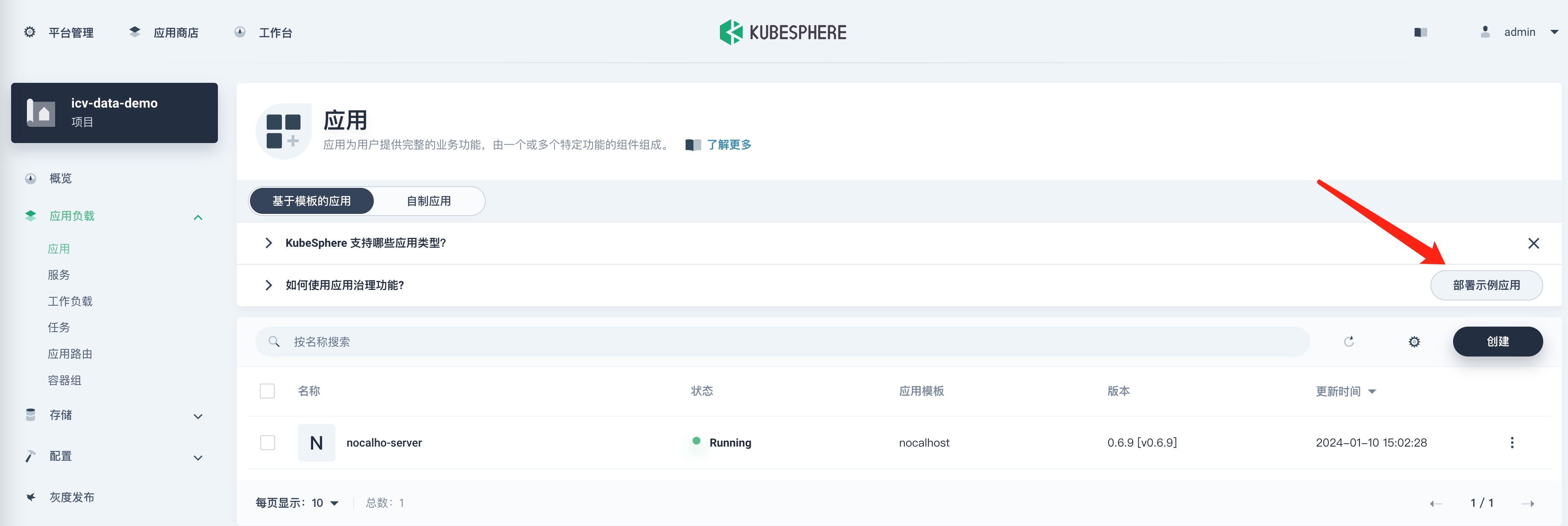
Task: Click the icv-data-demo project icon
Action: pyautogui.click(x=41, y=112)
